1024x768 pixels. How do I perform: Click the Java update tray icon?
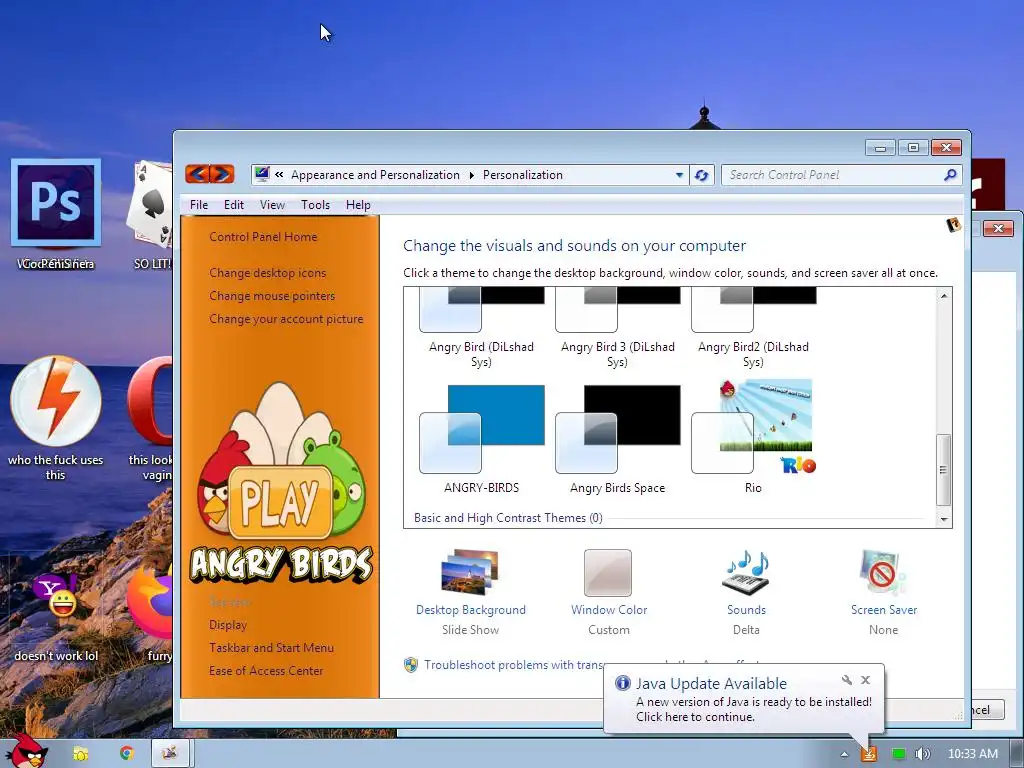click(x=869, y=754)
